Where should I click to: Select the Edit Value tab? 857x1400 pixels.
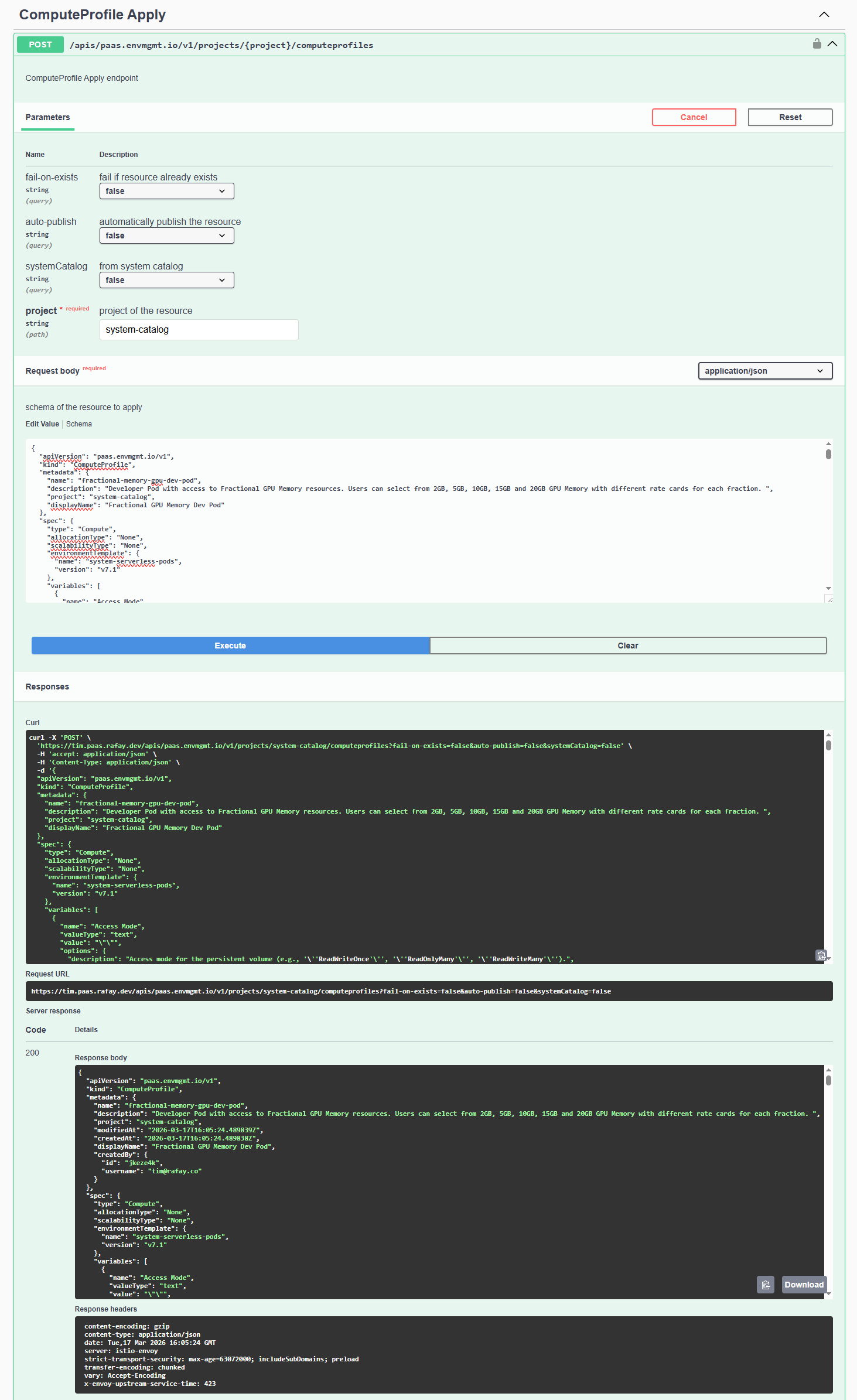(42, 424)
